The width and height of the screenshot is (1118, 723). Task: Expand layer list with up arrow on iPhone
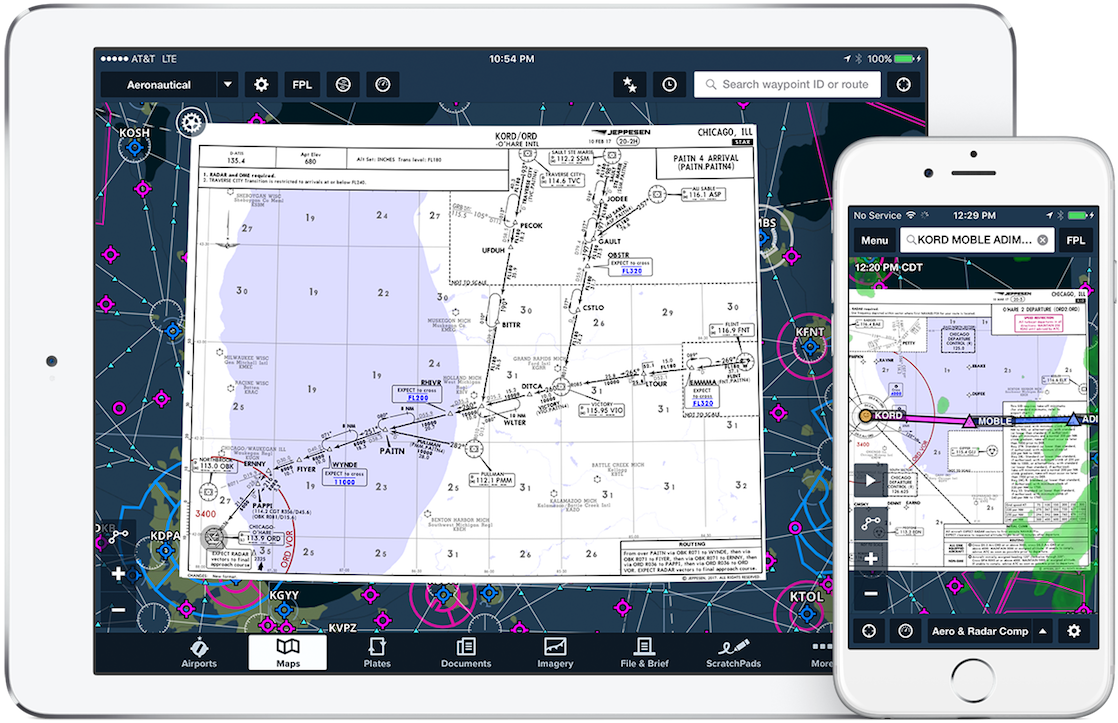pyautogui.click(x=1042, y=631)
